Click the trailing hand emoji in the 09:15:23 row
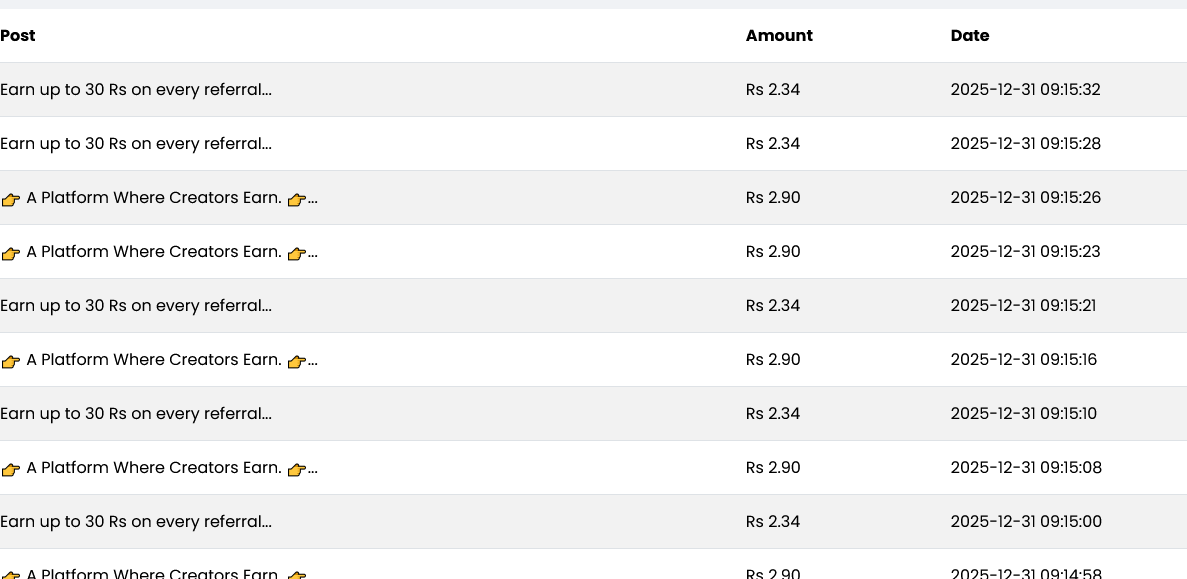Image resolution: width=1187 pixels, height=579 pixels. (x=297, y=253)
